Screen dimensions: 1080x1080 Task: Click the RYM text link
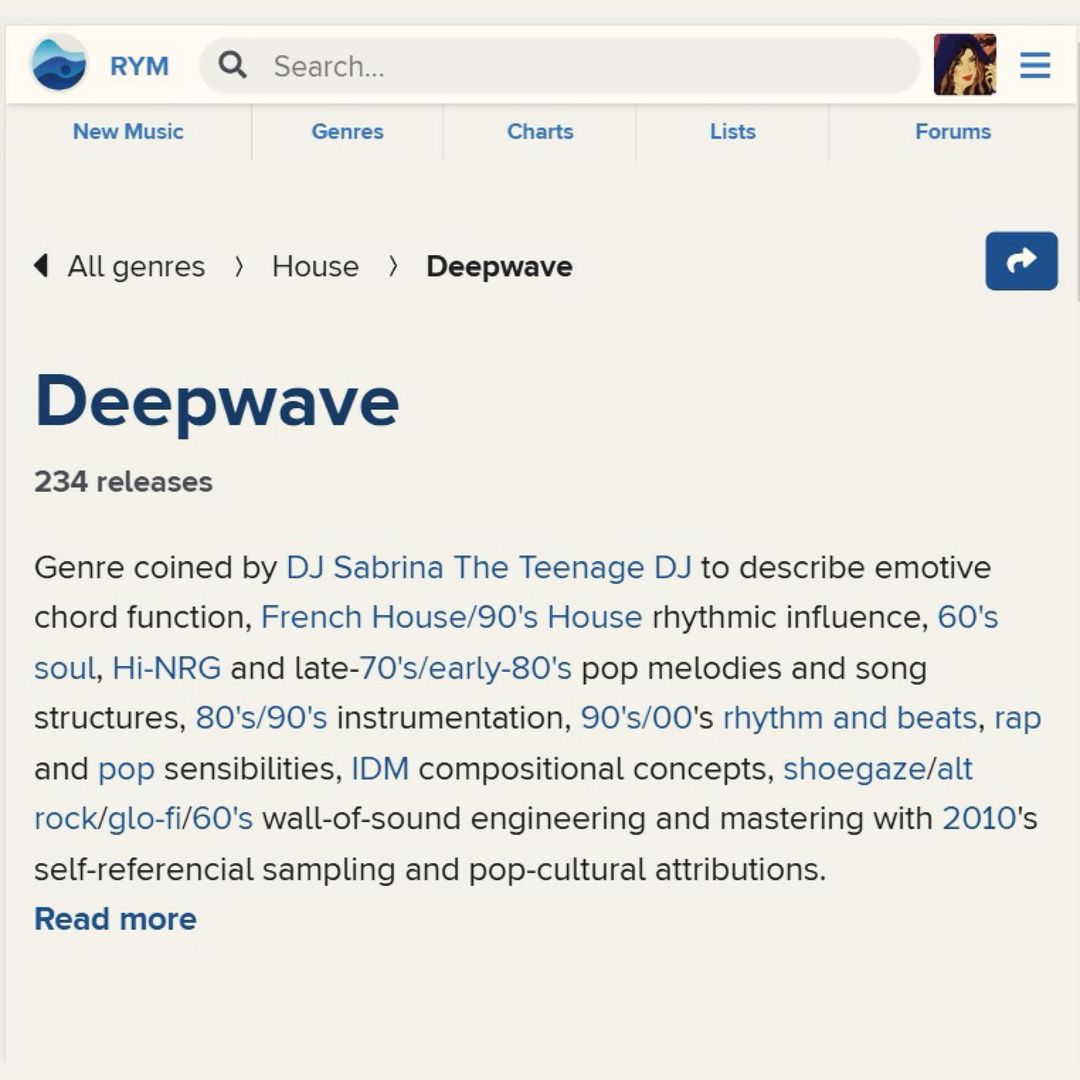(x=139, y=66)
